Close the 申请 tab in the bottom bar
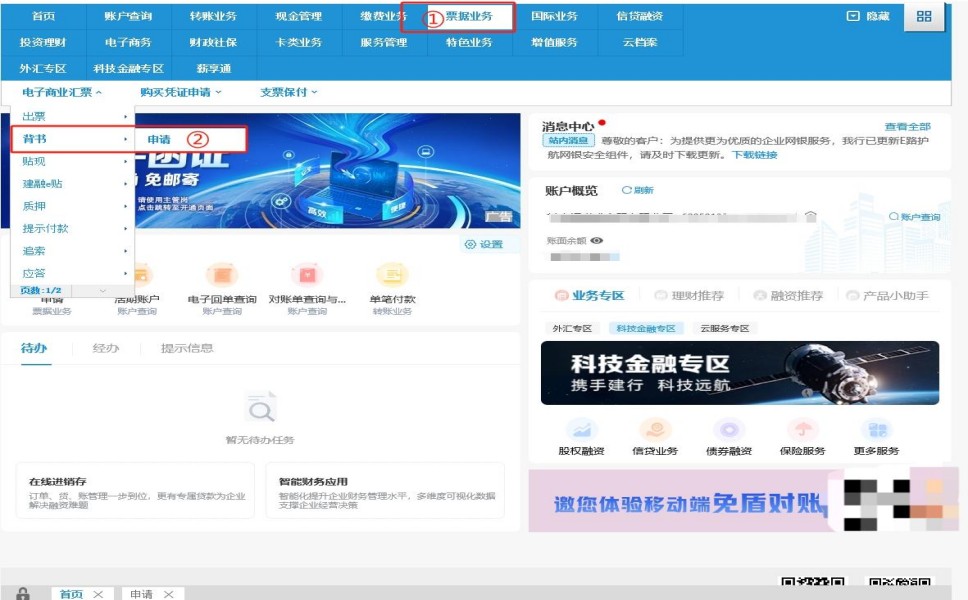Screen dimensions: 968x600 point(169,594)
